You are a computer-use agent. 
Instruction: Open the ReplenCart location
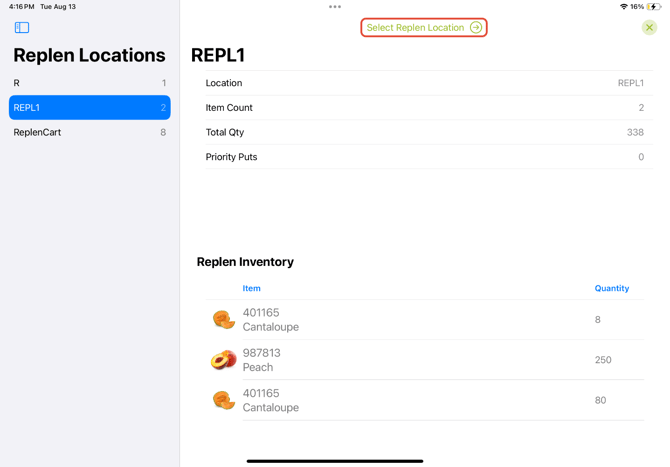pyautogui.click(x=89, y=132)
